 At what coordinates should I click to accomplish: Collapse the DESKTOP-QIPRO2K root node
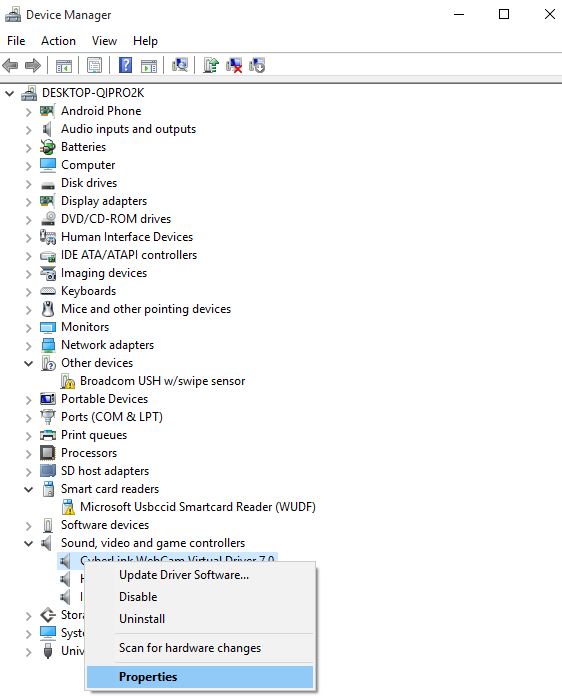9,94
